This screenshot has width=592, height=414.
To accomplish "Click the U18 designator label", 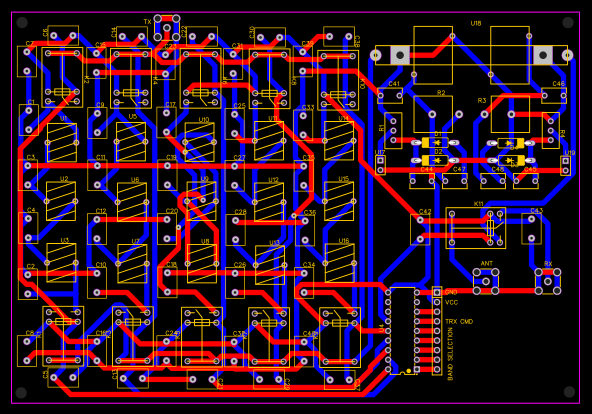I will coord(476,23).
